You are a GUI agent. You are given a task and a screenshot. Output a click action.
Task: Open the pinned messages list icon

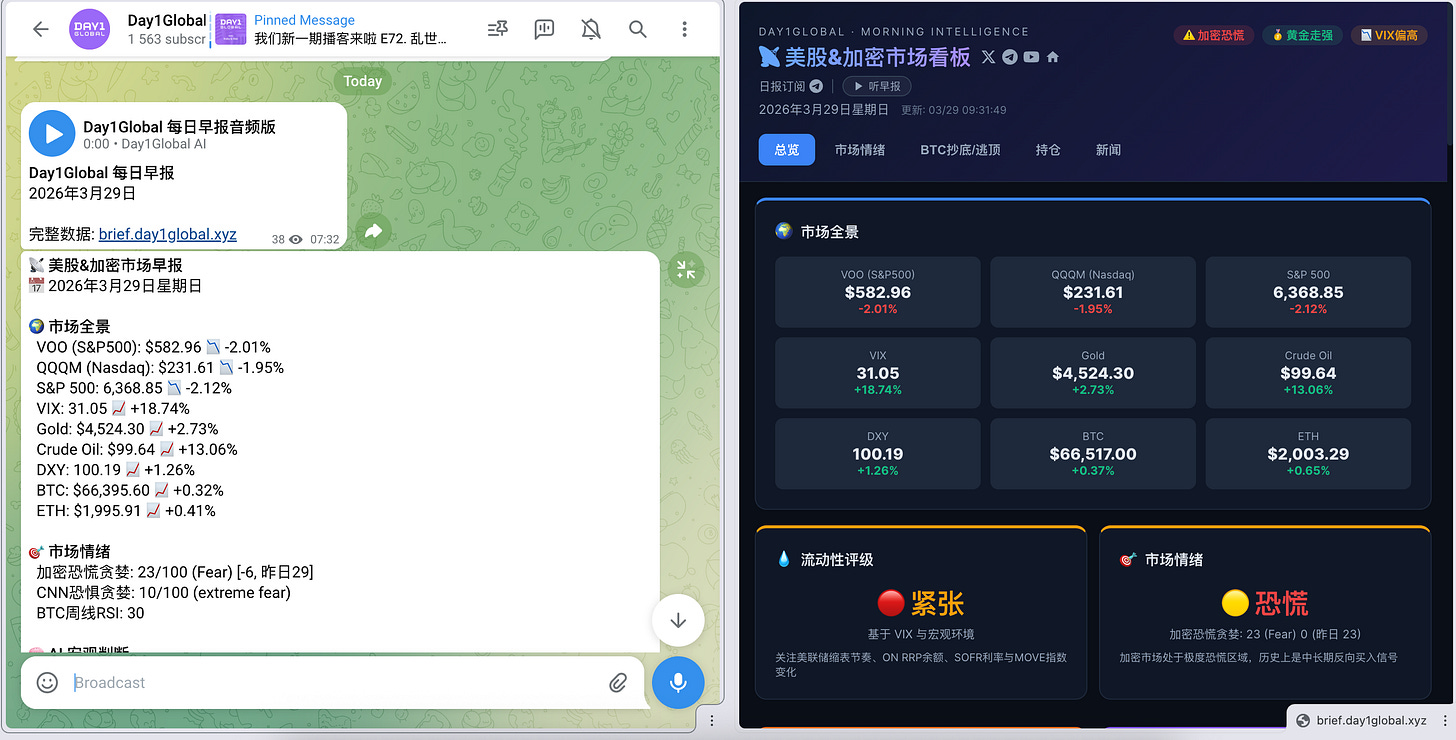click(497, 29)
